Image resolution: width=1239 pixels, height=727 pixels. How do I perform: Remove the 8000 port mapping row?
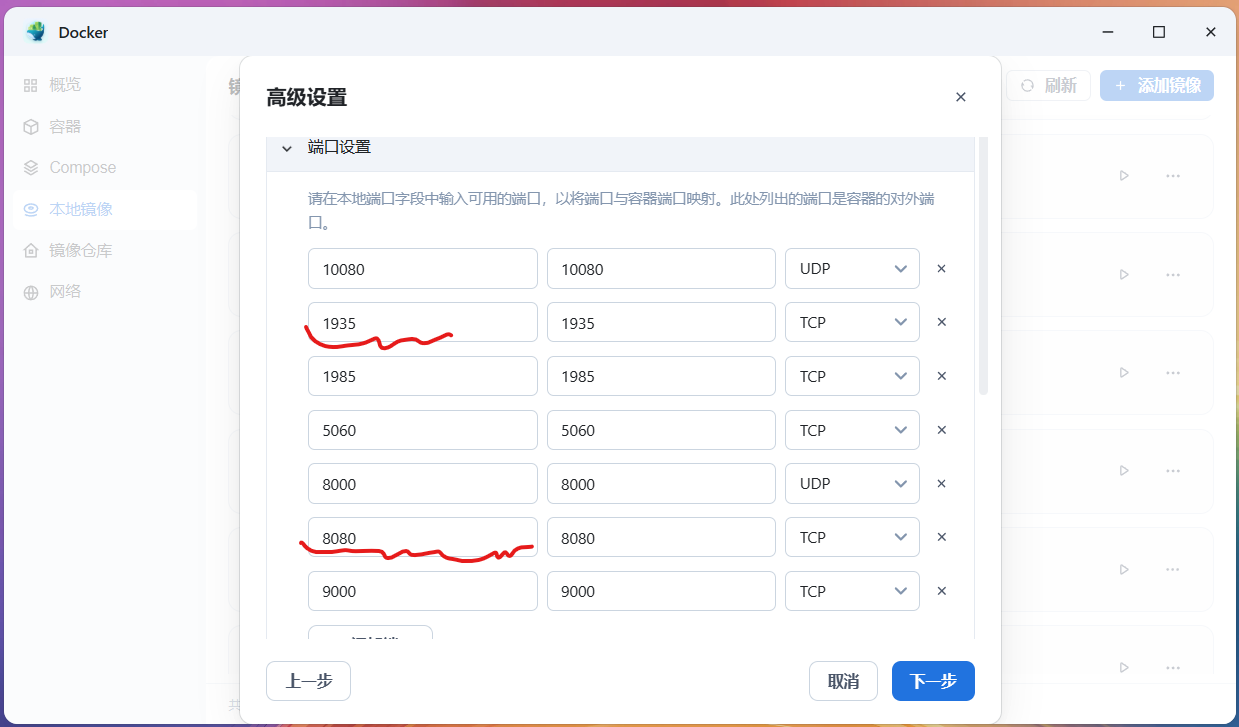click(x=941, y=483)
